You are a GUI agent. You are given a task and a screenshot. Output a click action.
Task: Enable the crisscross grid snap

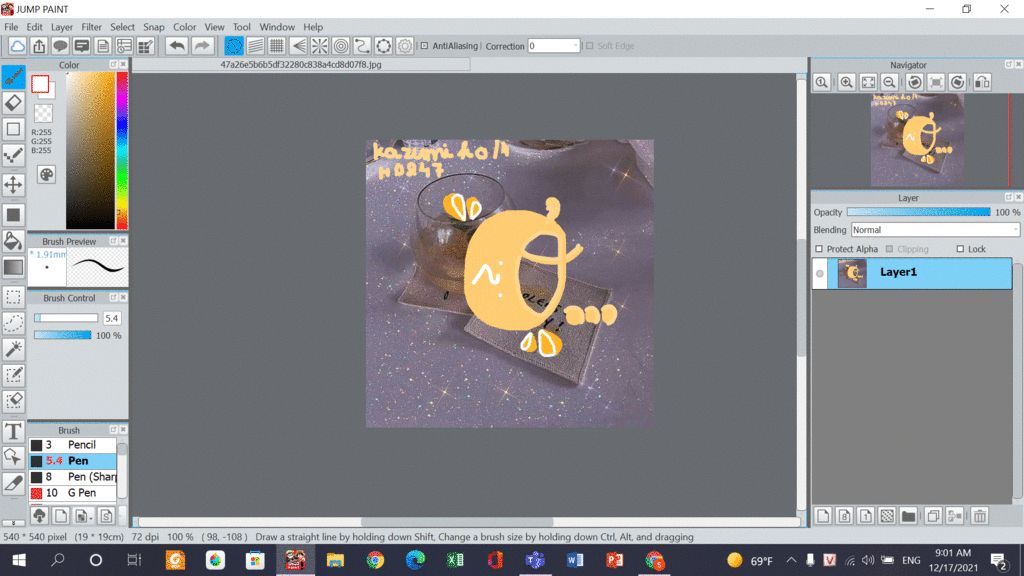pyautogui.click(x=277, y=46)
